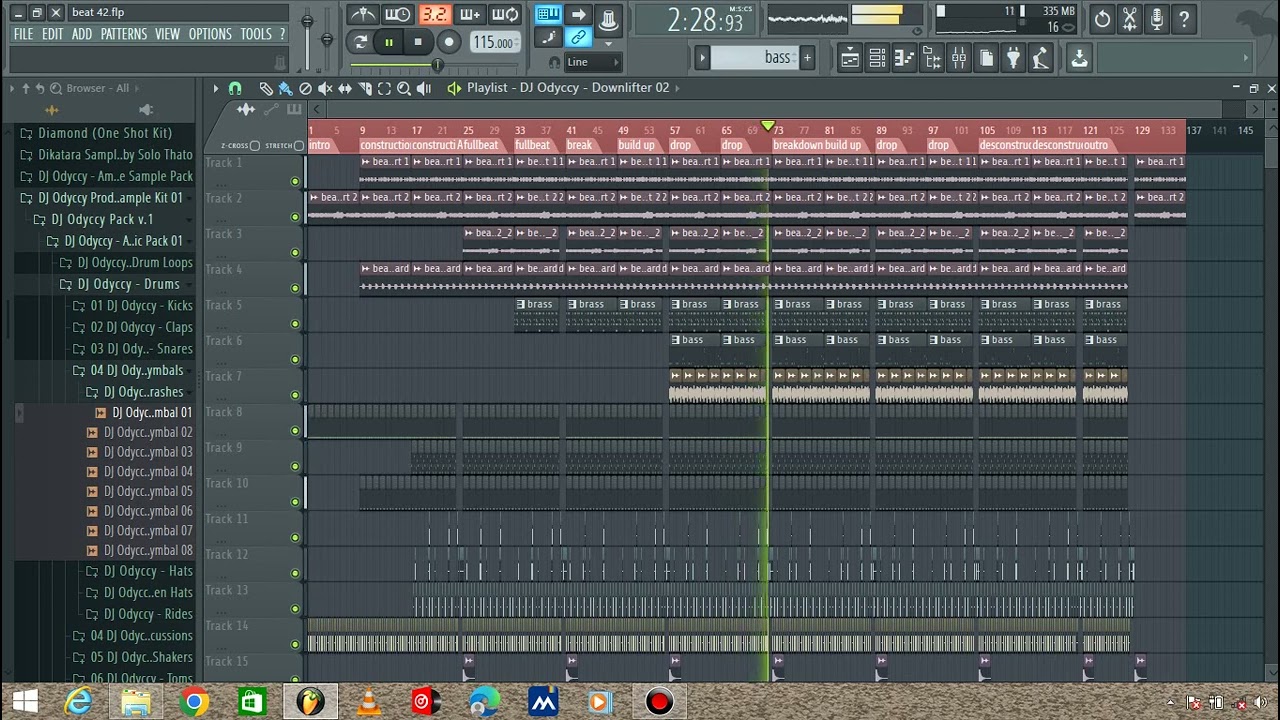Click the 115.000 tempo field

pyautogui.click(x=493, y=43)
